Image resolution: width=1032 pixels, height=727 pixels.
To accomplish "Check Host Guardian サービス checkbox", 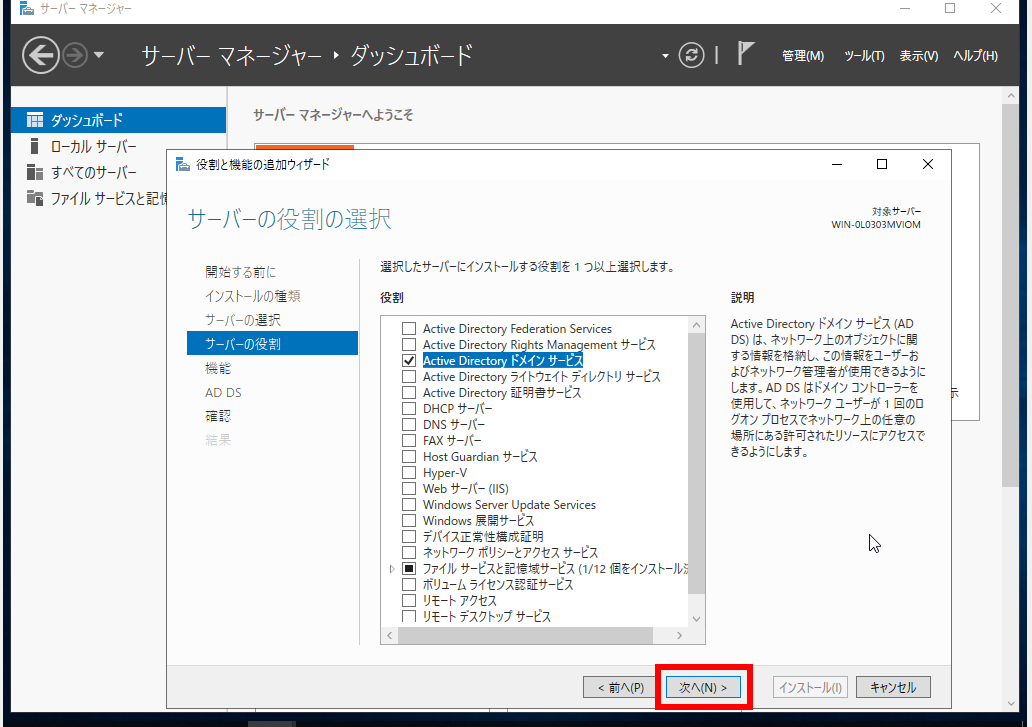I will [409, 457].
